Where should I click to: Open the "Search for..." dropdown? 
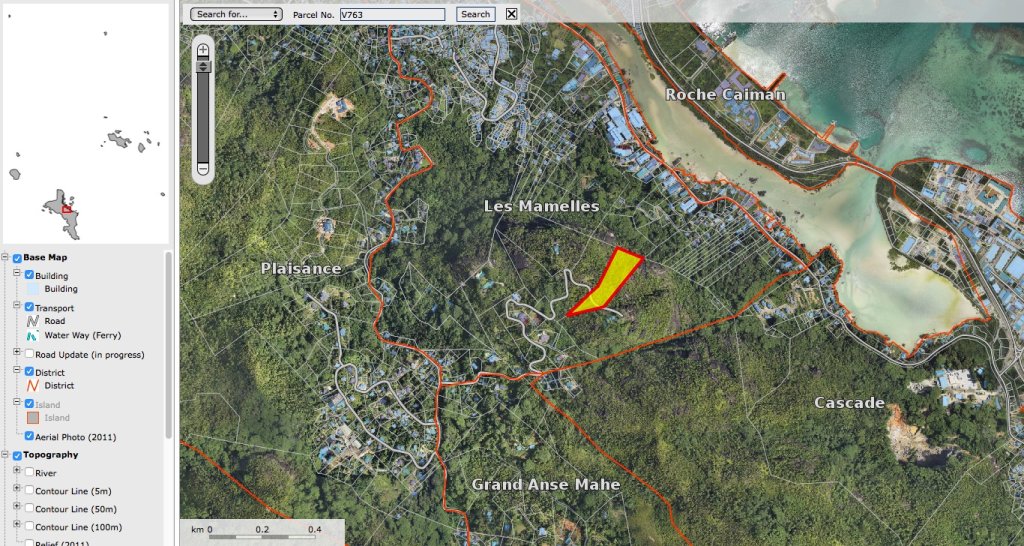[x=236, y=14]
